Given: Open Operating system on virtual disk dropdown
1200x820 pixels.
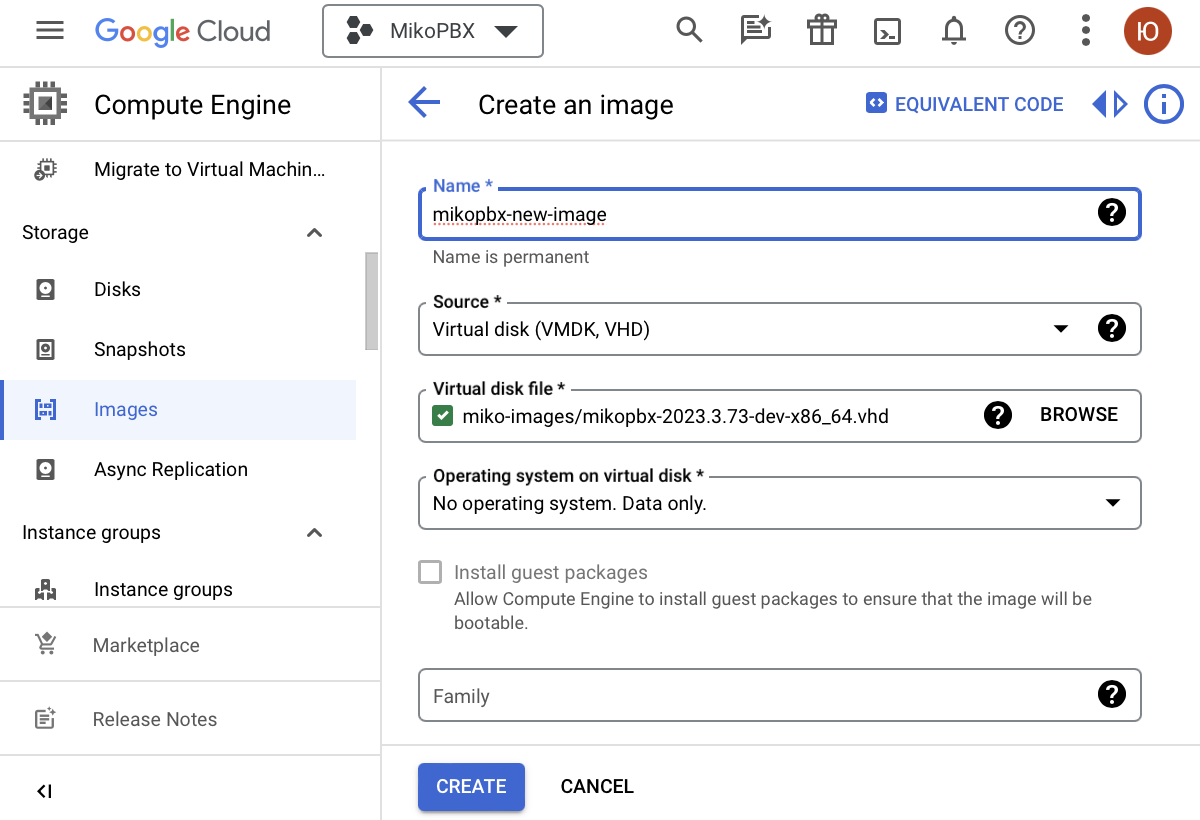Looking at the screenshot, I should (x=1112, y=503).
